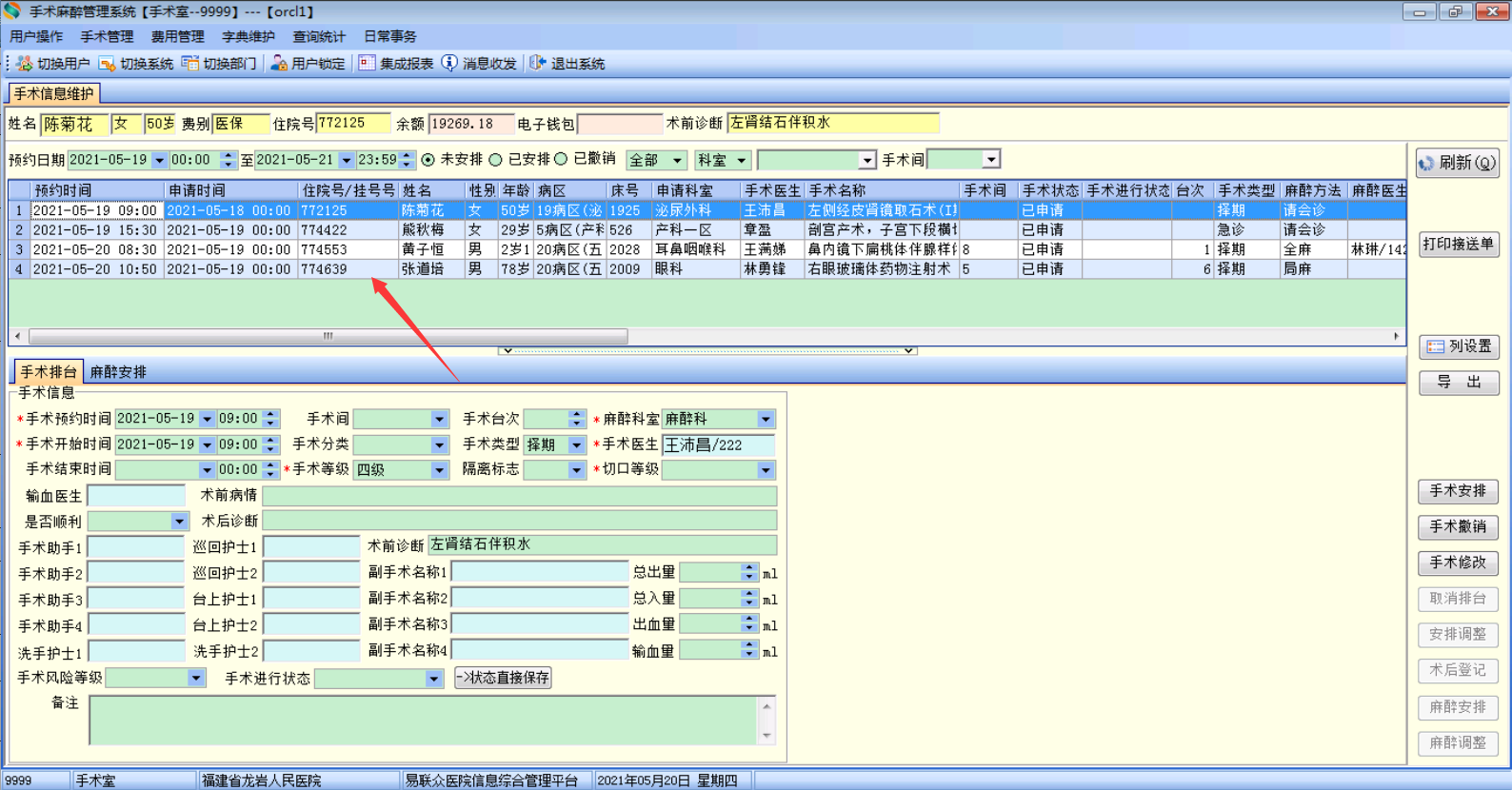Click the 手术修改 button

1458,563
